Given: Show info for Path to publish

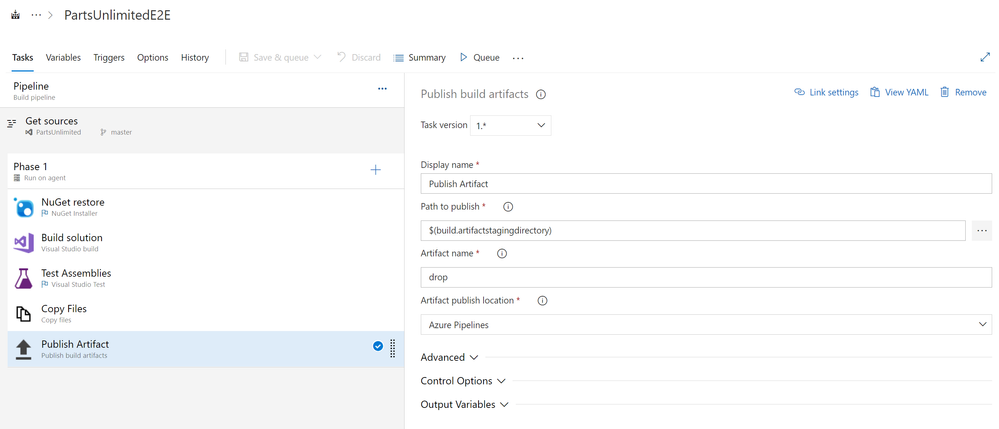Looking at the screenshot, I should pyautogui.click(x=508, y=207).
